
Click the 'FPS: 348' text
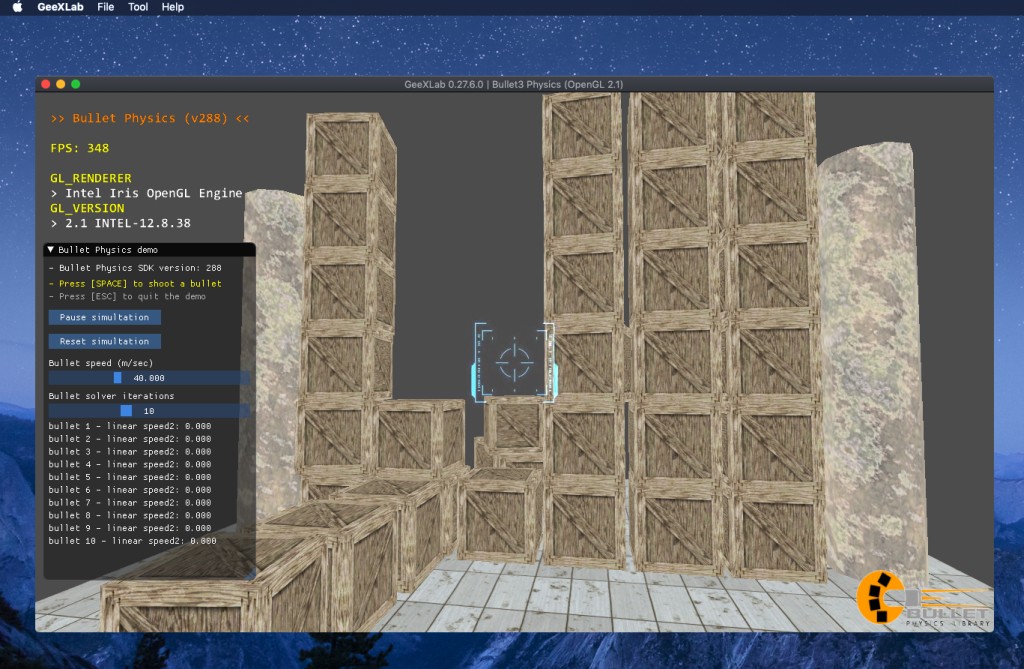point(80,148)
